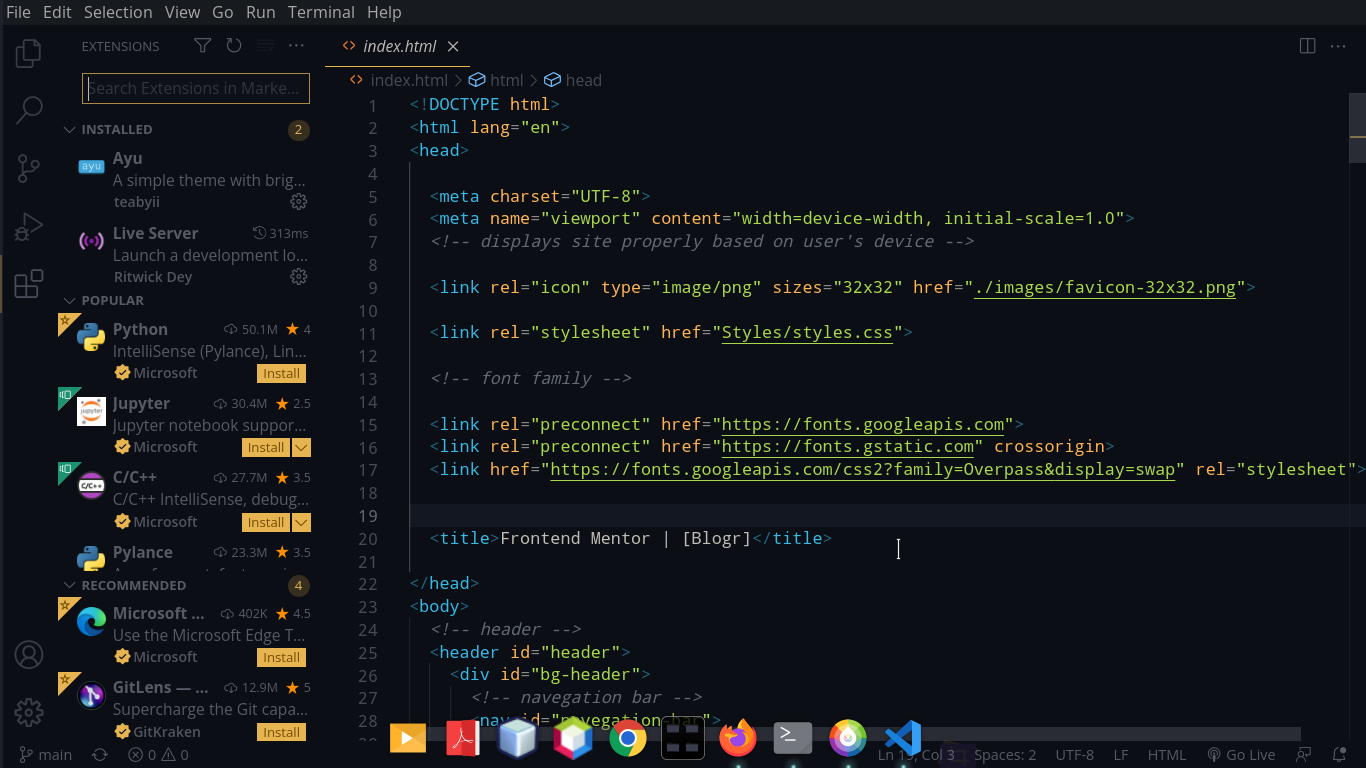Open Extensions views and more actions menu
1366x768 pixels.
tap(296, 46)
